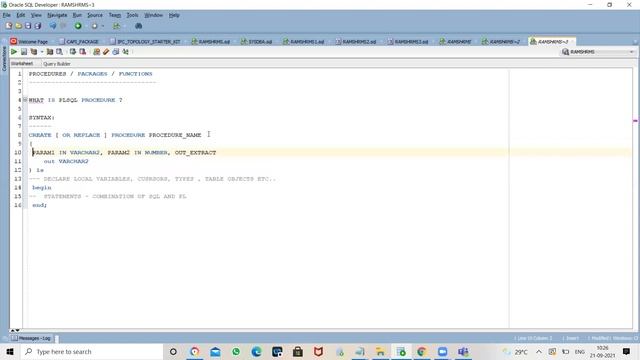640x360 pixels.
Task: Show hidden system tray icons chevron
Action: point(539,351)
